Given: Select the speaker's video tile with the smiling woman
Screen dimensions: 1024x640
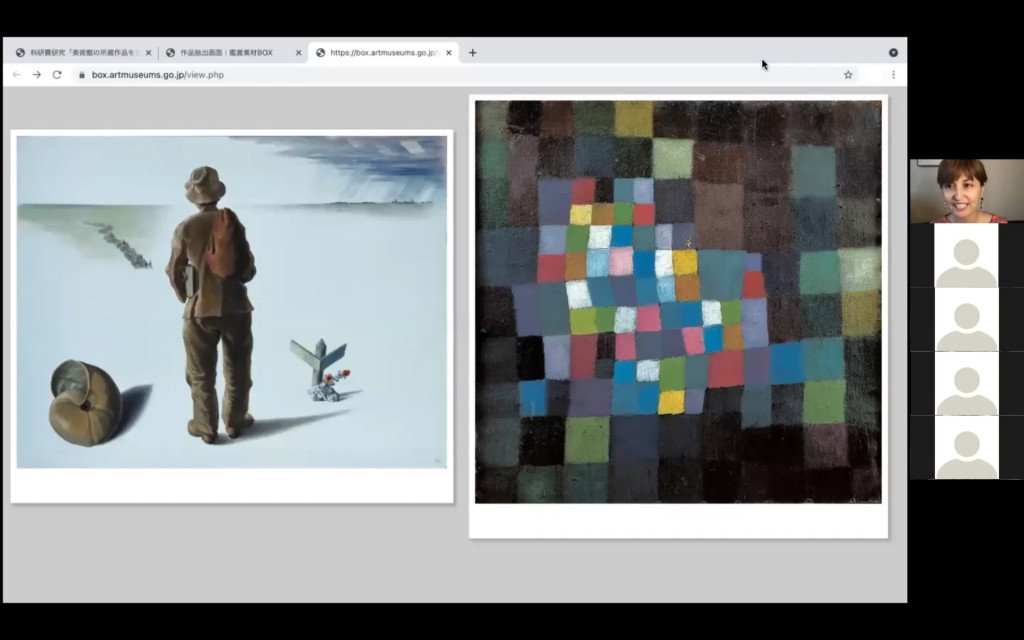Looking at the screenshot, I should point(967,191).
